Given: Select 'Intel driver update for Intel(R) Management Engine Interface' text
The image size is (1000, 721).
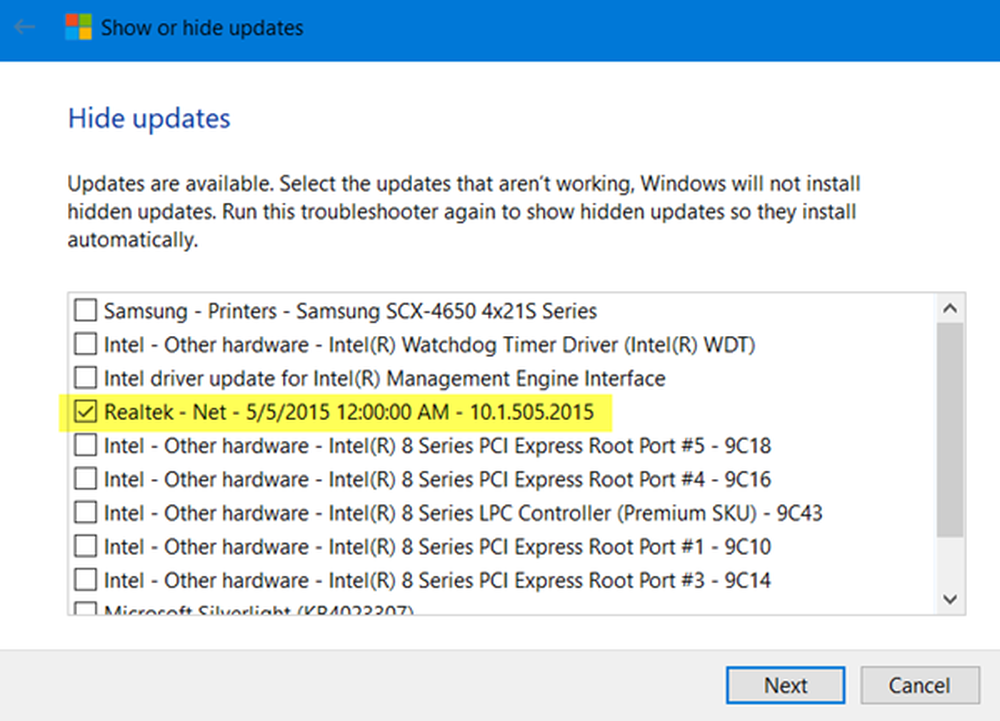Looking at the screenshot, I should (385, 379).
